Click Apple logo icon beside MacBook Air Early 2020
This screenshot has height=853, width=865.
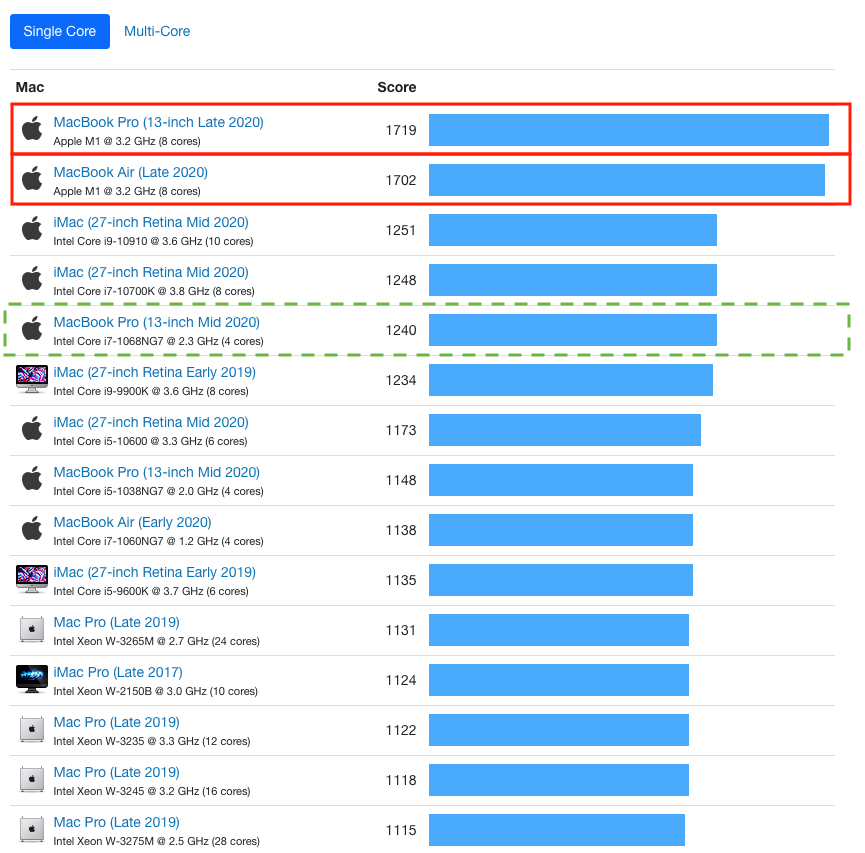[32, 529]
